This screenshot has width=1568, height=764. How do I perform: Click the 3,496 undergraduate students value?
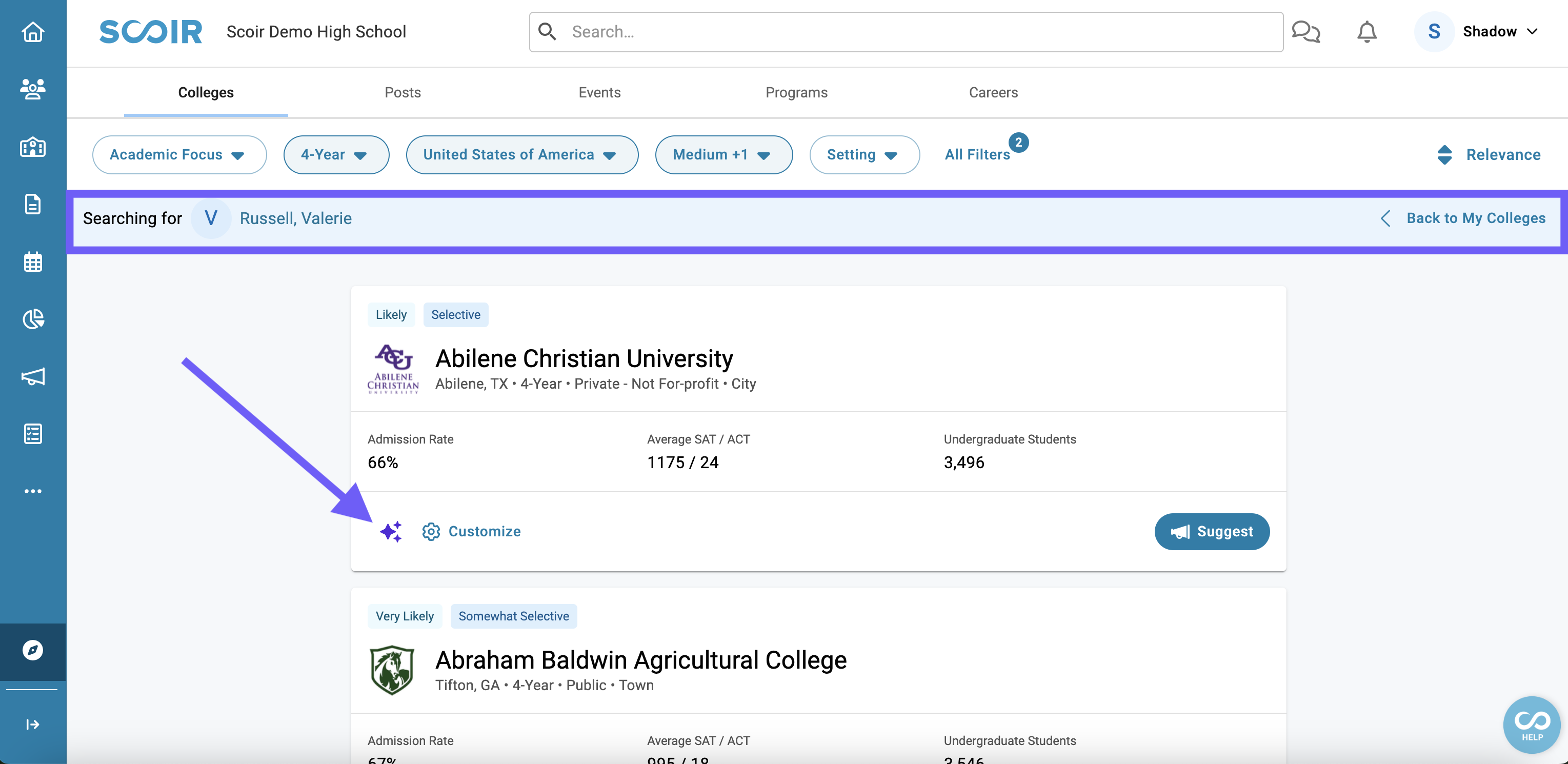pos(963,463)
